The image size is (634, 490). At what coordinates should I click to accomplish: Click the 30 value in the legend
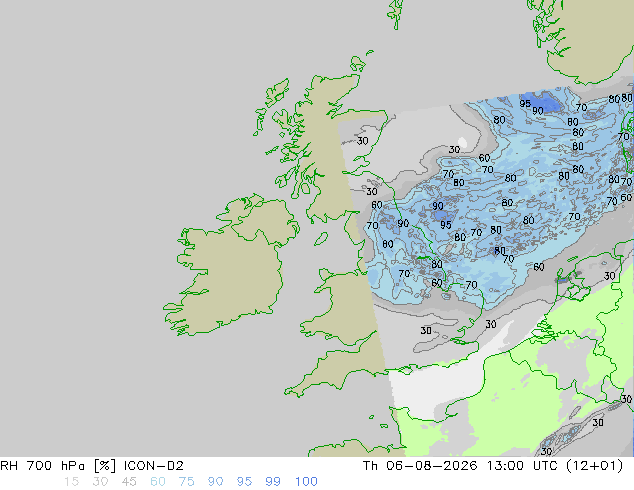(x=100, y=482)
